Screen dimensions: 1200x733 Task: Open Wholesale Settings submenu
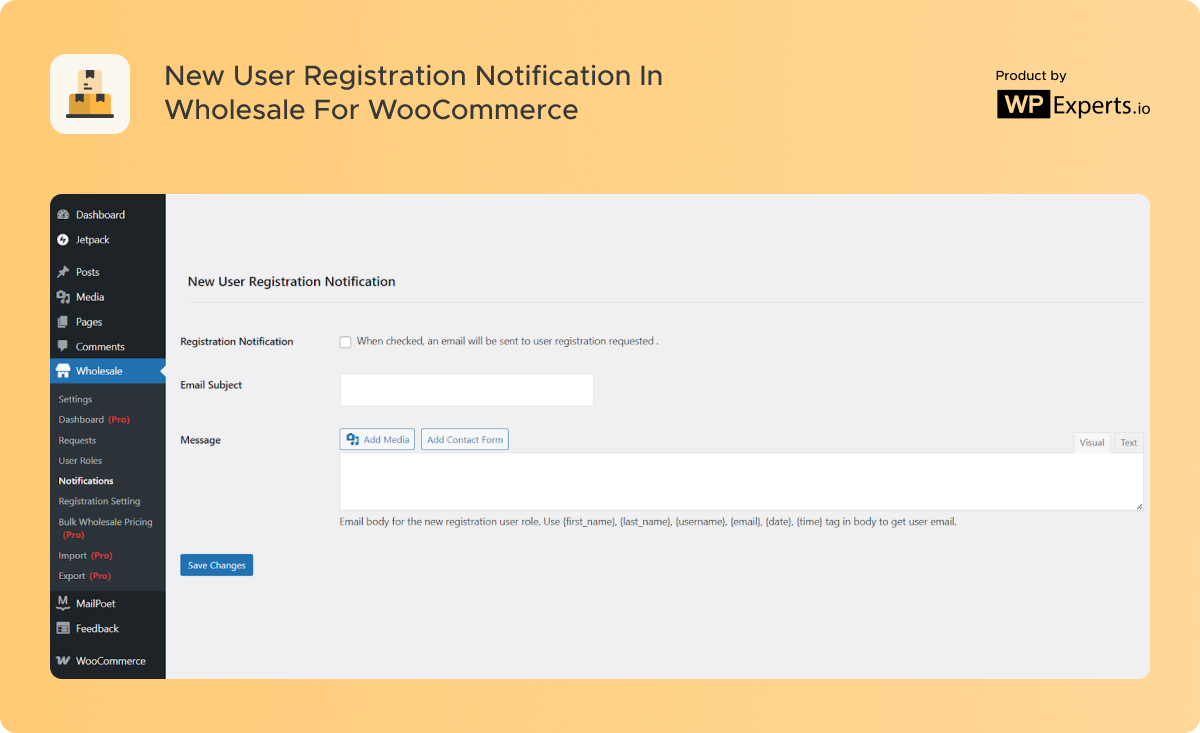(75, 400)
